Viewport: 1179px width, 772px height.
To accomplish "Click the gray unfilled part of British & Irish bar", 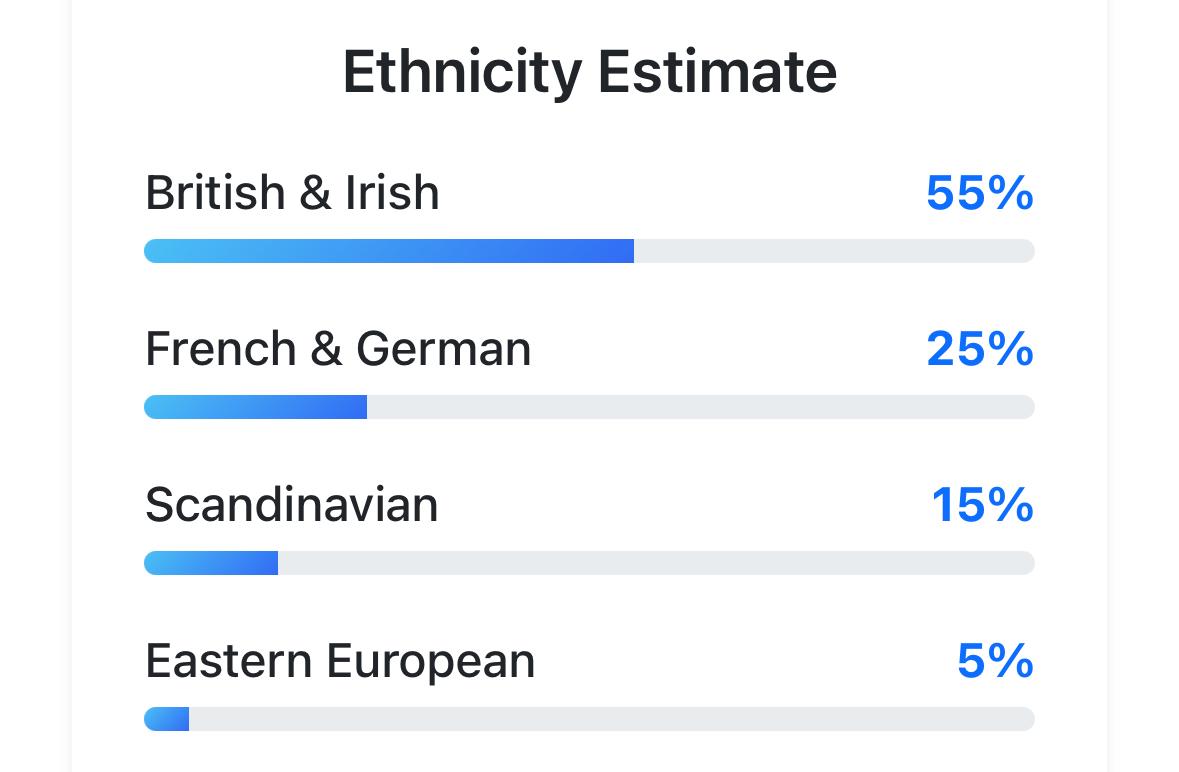I will pyautogui.click(x=833, y=251).
